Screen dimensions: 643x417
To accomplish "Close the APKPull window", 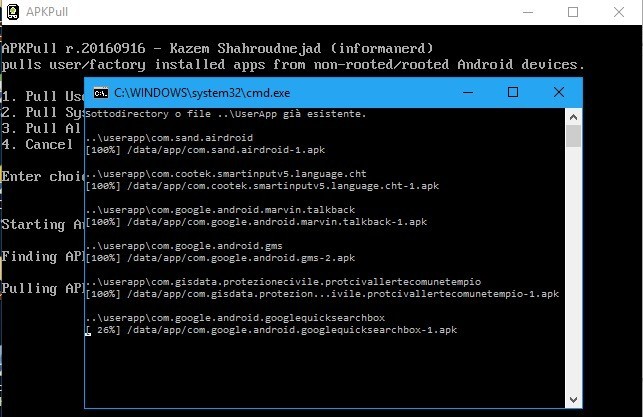I will click(619, 12).
